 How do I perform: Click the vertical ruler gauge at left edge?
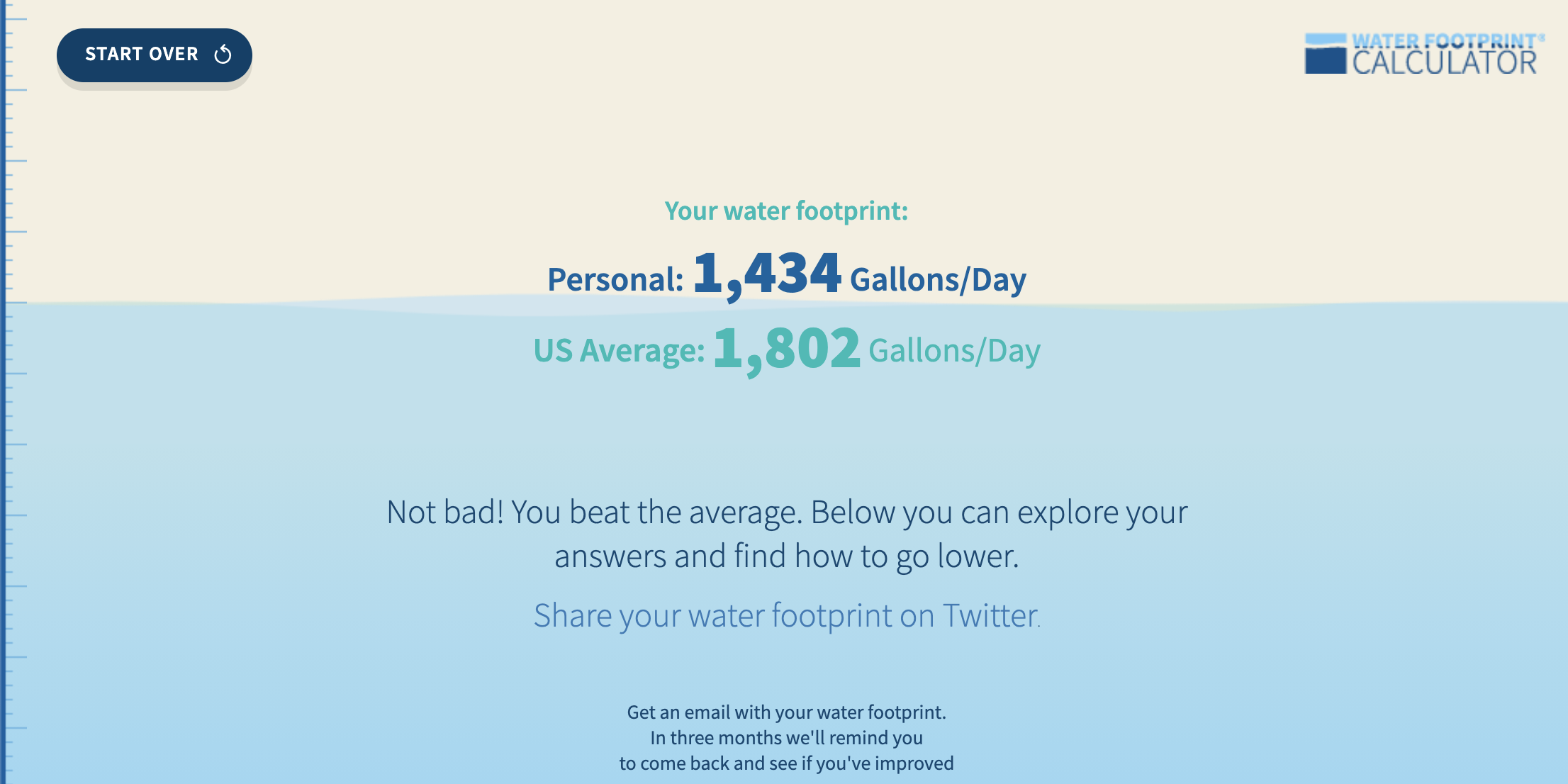(x=13, y=392)
